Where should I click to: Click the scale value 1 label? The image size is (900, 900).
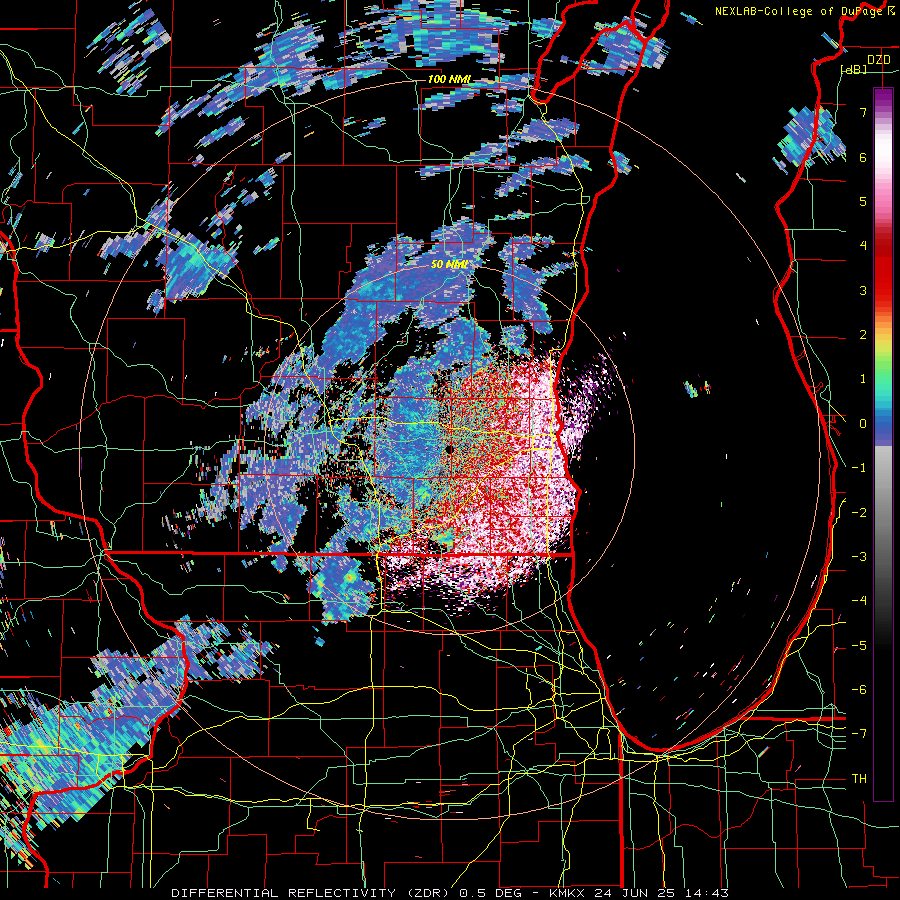tap(863, 379)
